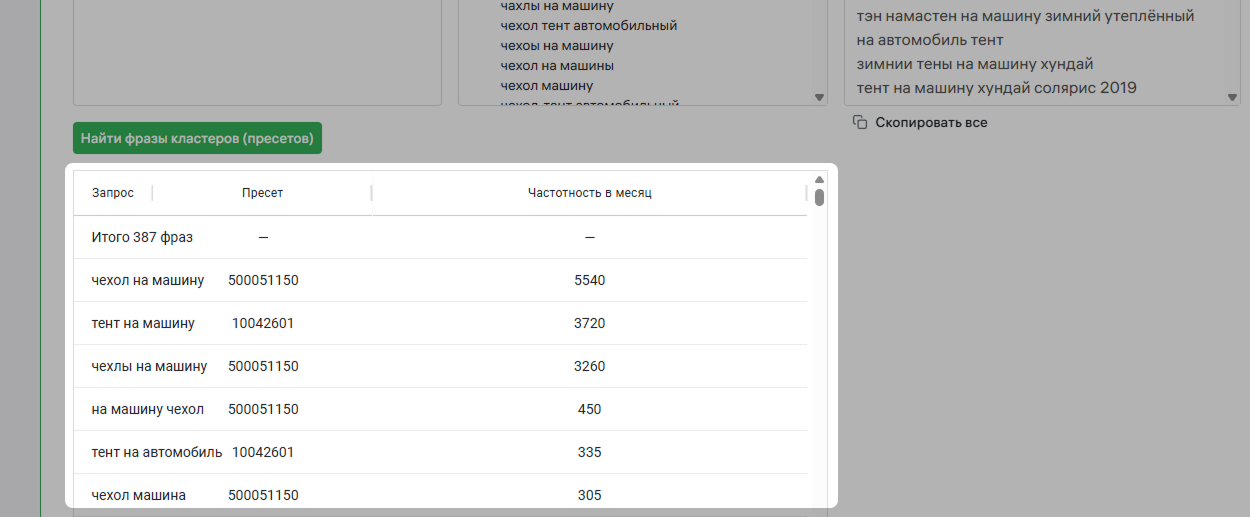This screenshot has width=1250, height=517.
Task: Sort by Частотность в месяц header
Action: click(x=589, y=193)
